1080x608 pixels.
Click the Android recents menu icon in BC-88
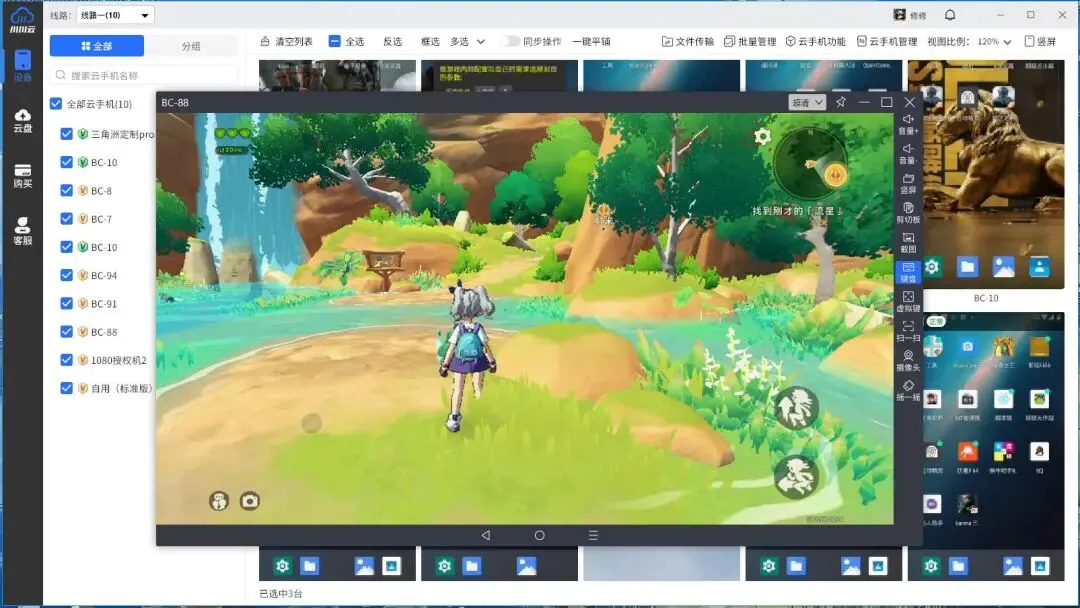pyautogui.click(x=593, y=535)
